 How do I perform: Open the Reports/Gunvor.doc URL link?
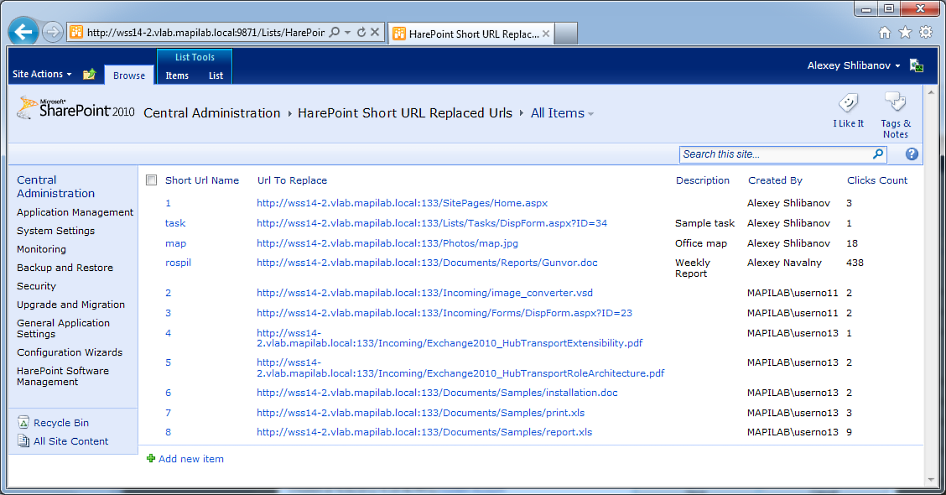pyautogui.click(x=427, y=263)
